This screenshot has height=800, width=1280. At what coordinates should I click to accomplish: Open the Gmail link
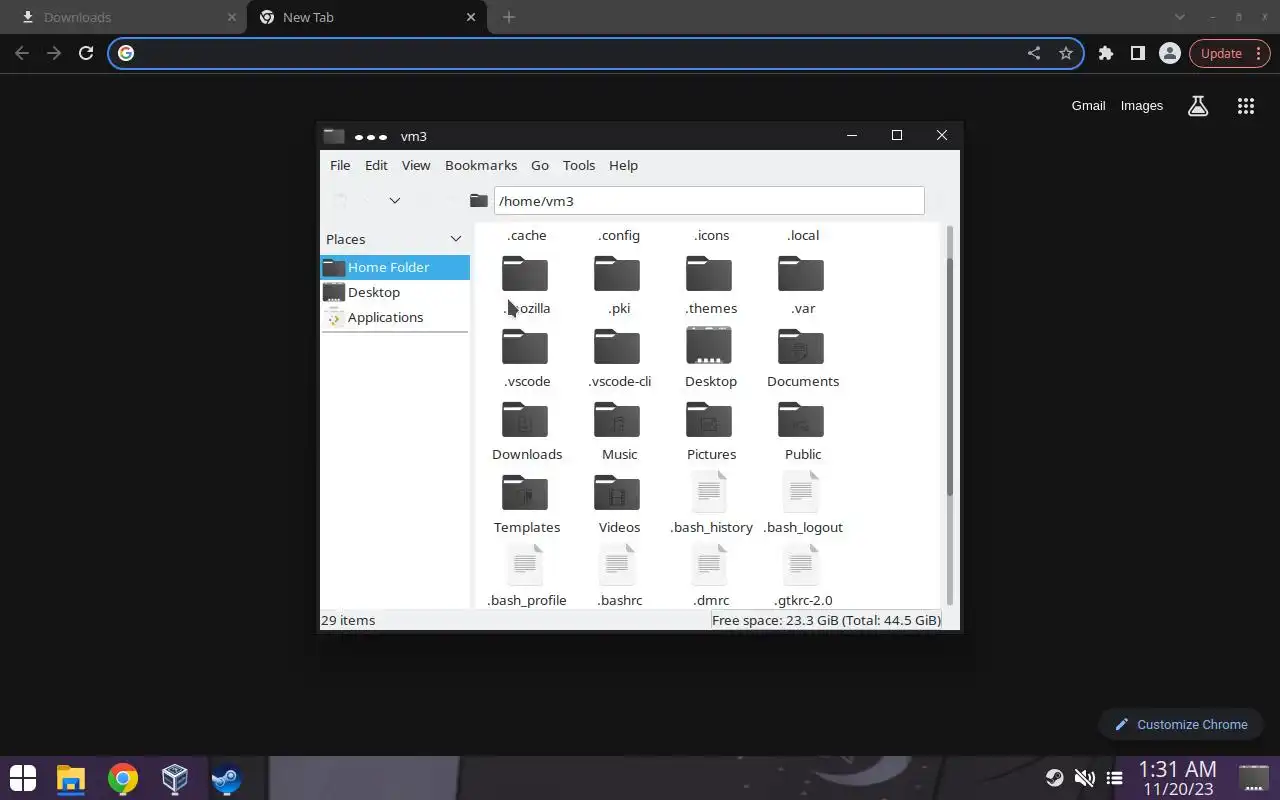[1088, 105]
